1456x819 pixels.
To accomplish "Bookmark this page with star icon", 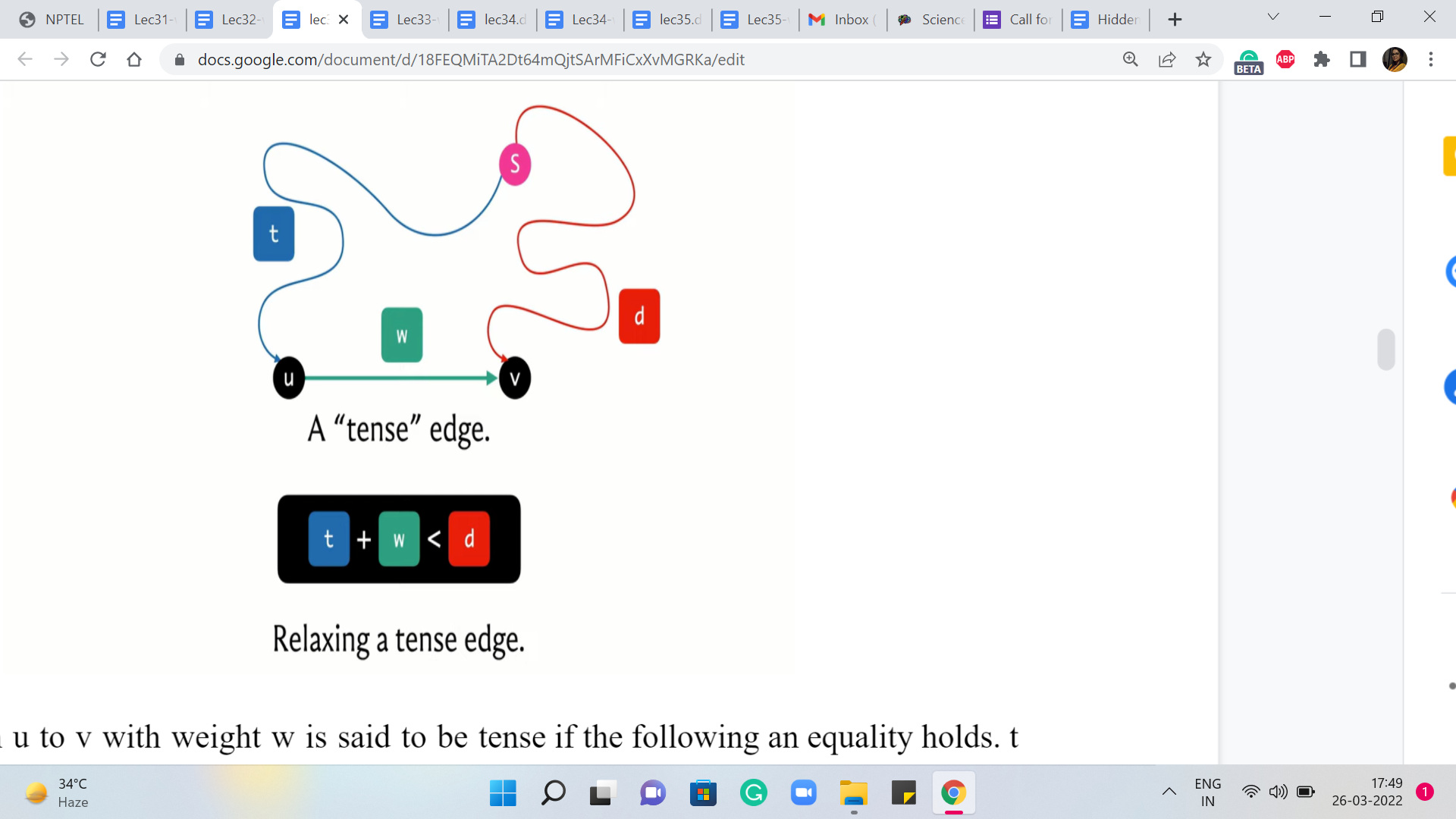I will pos(1203,59).
